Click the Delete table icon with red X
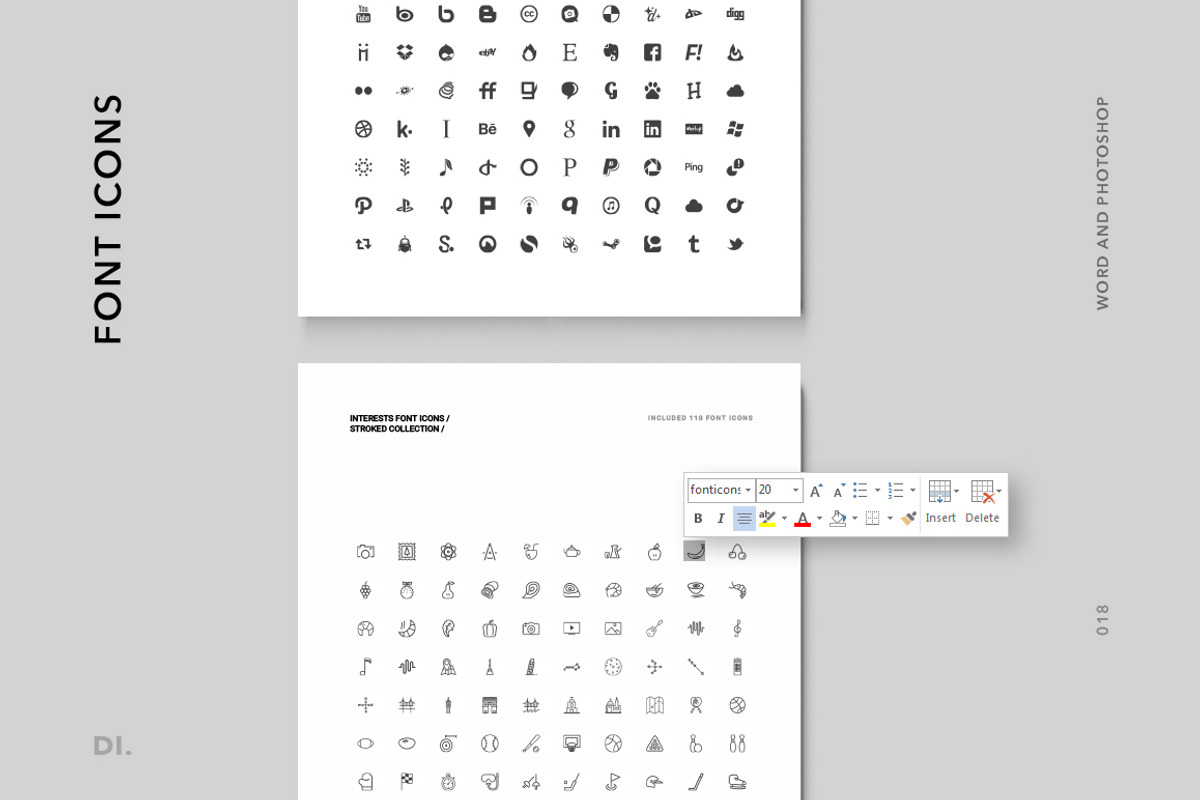 click(983, 491)
